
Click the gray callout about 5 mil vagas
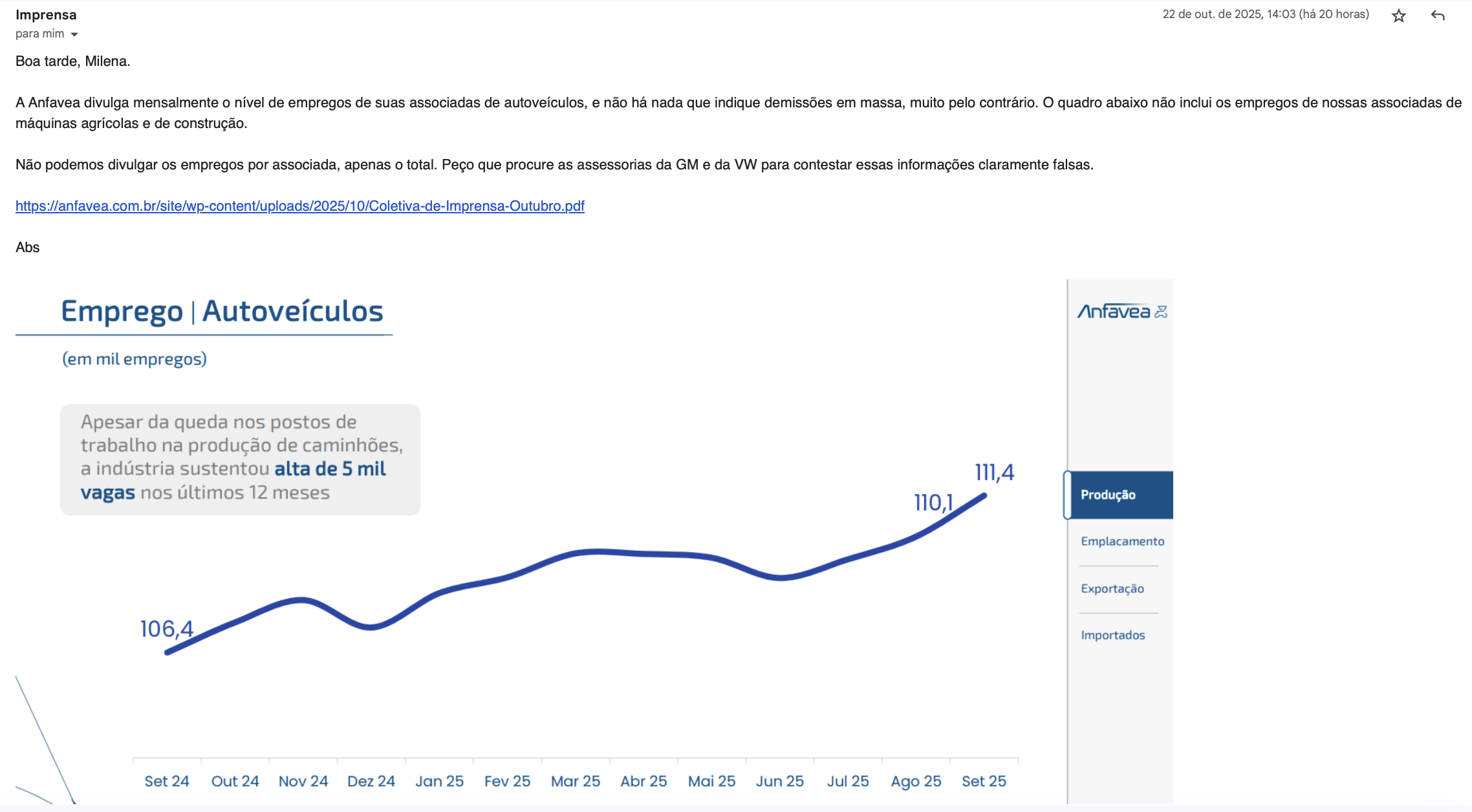point(240,459)
